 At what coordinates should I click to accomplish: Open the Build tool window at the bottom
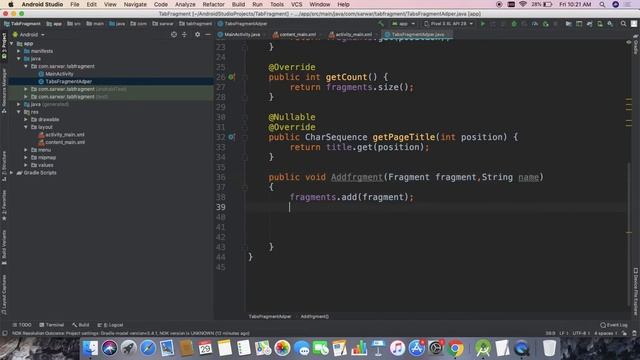tap(81, 325)
